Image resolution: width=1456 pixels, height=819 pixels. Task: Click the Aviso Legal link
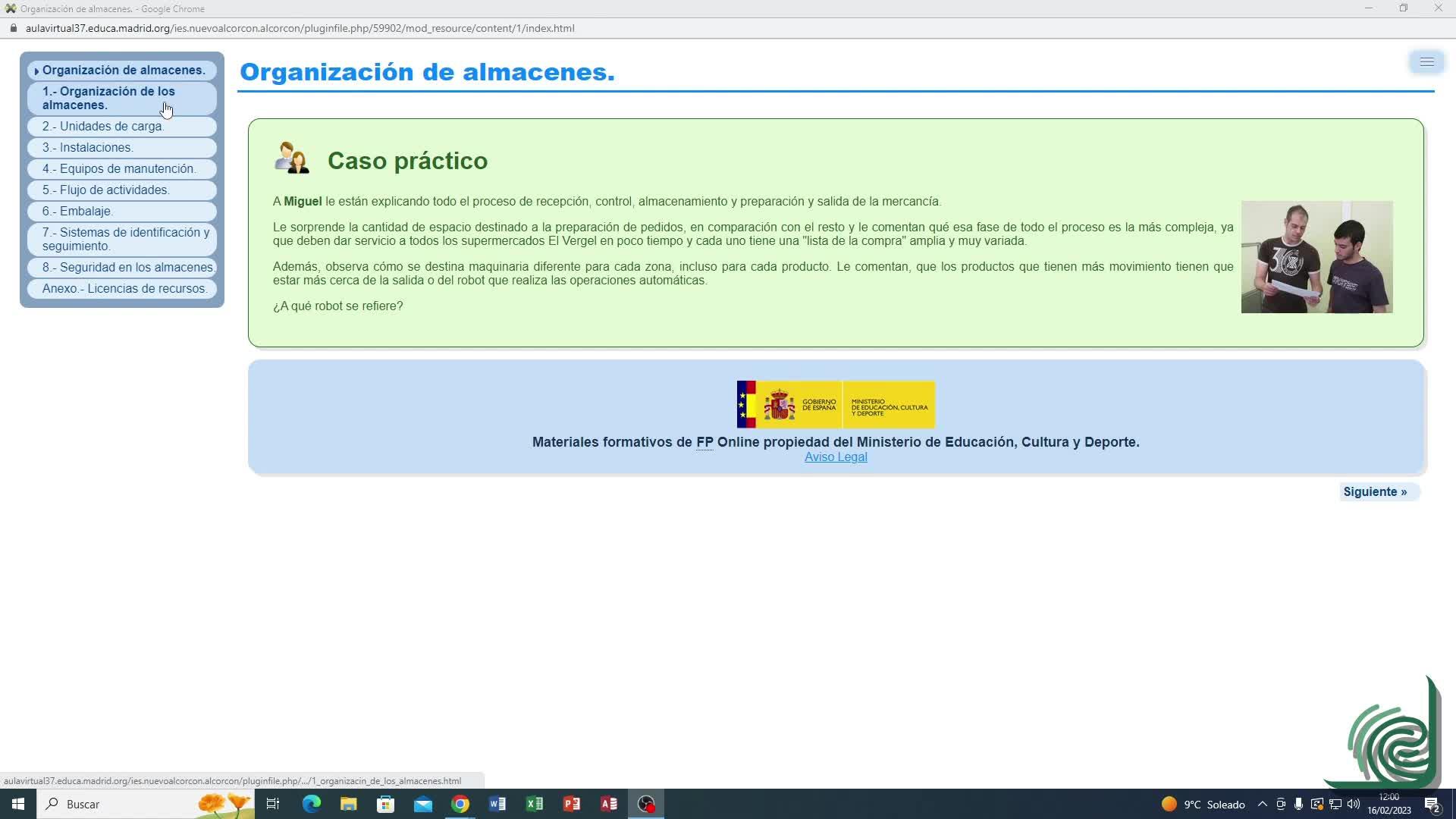coord(836,457)
